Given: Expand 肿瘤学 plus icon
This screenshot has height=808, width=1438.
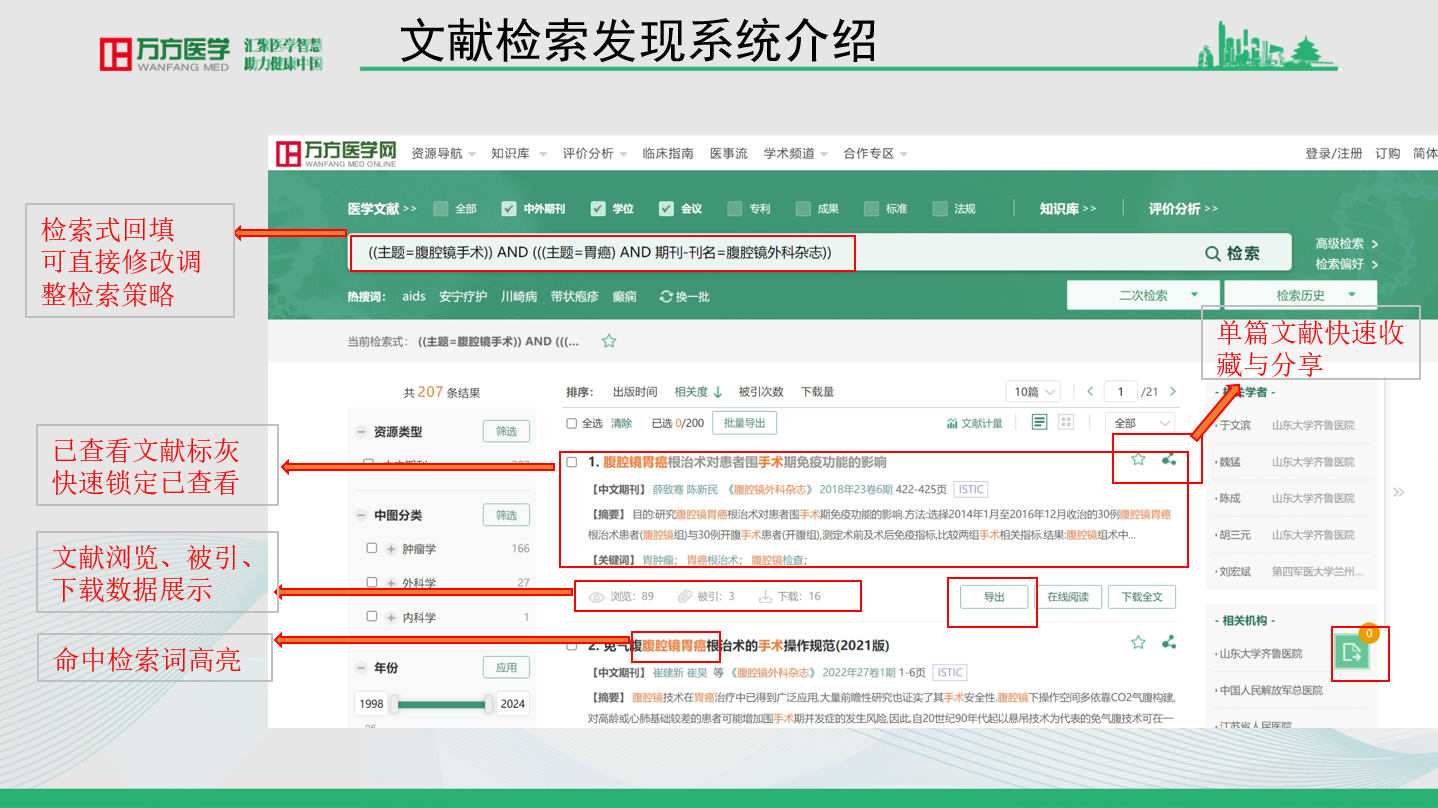Looking at the screenshot, I should (x=391, y=549).
